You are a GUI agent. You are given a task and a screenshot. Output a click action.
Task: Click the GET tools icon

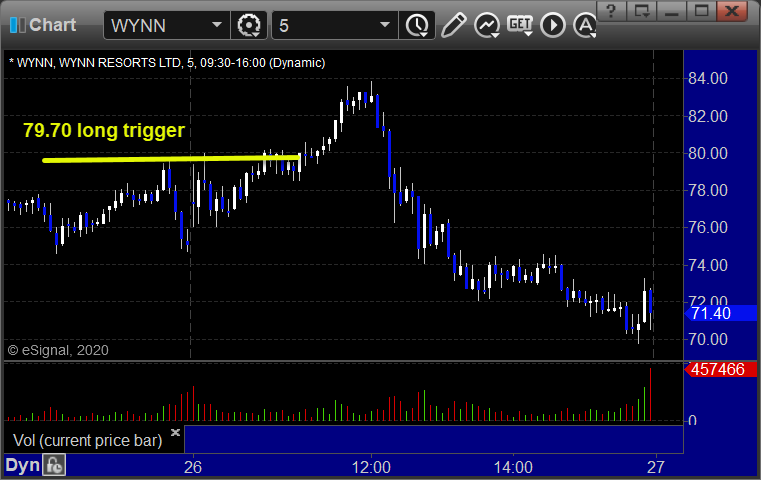tap(520, 25)
